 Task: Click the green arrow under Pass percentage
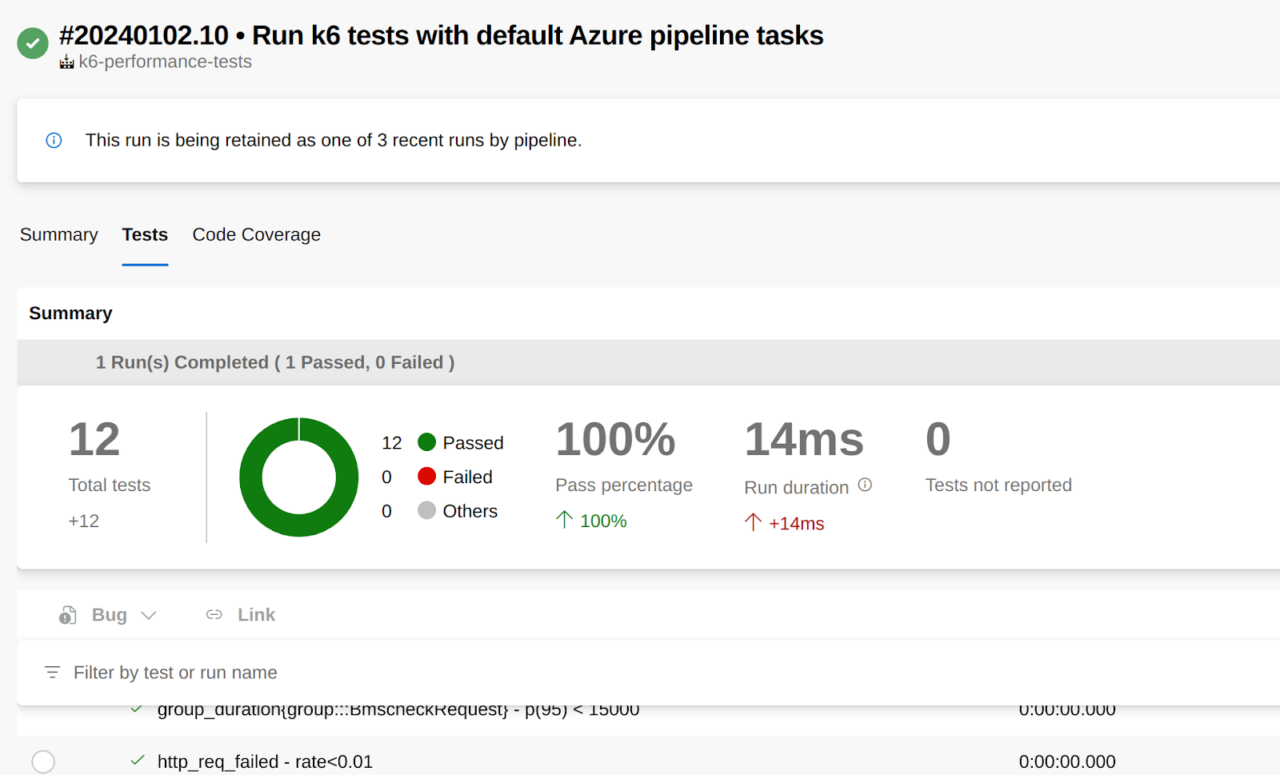click(566, 520)
